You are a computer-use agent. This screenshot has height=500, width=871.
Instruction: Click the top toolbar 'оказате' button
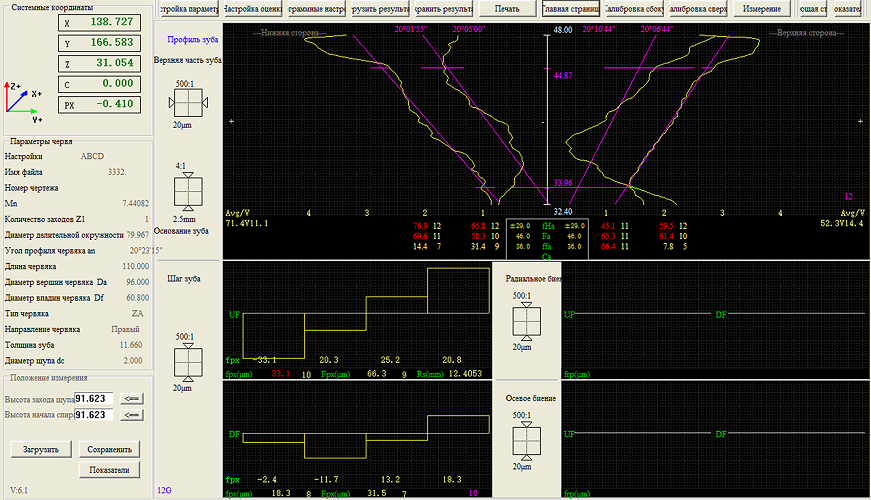[848, 9]
